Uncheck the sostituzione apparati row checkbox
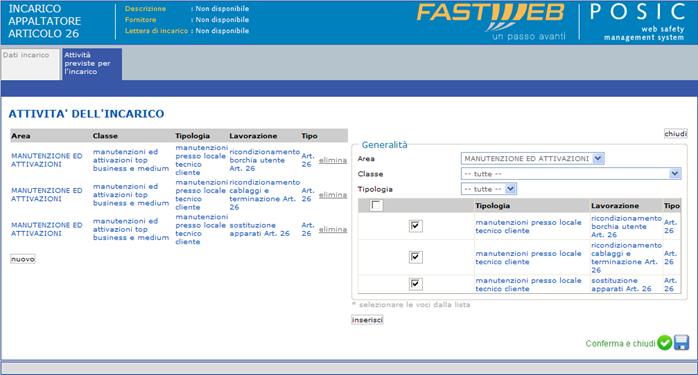 tap(415, 284)
